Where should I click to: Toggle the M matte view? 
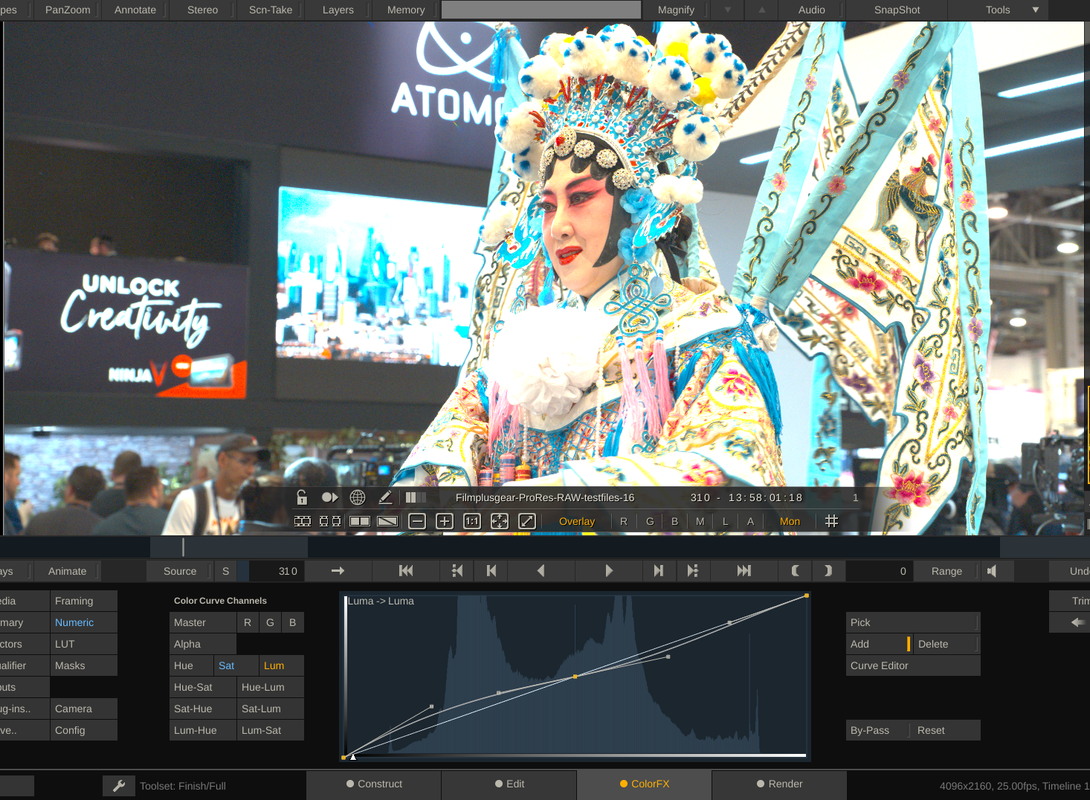click(x=700, y=521)
